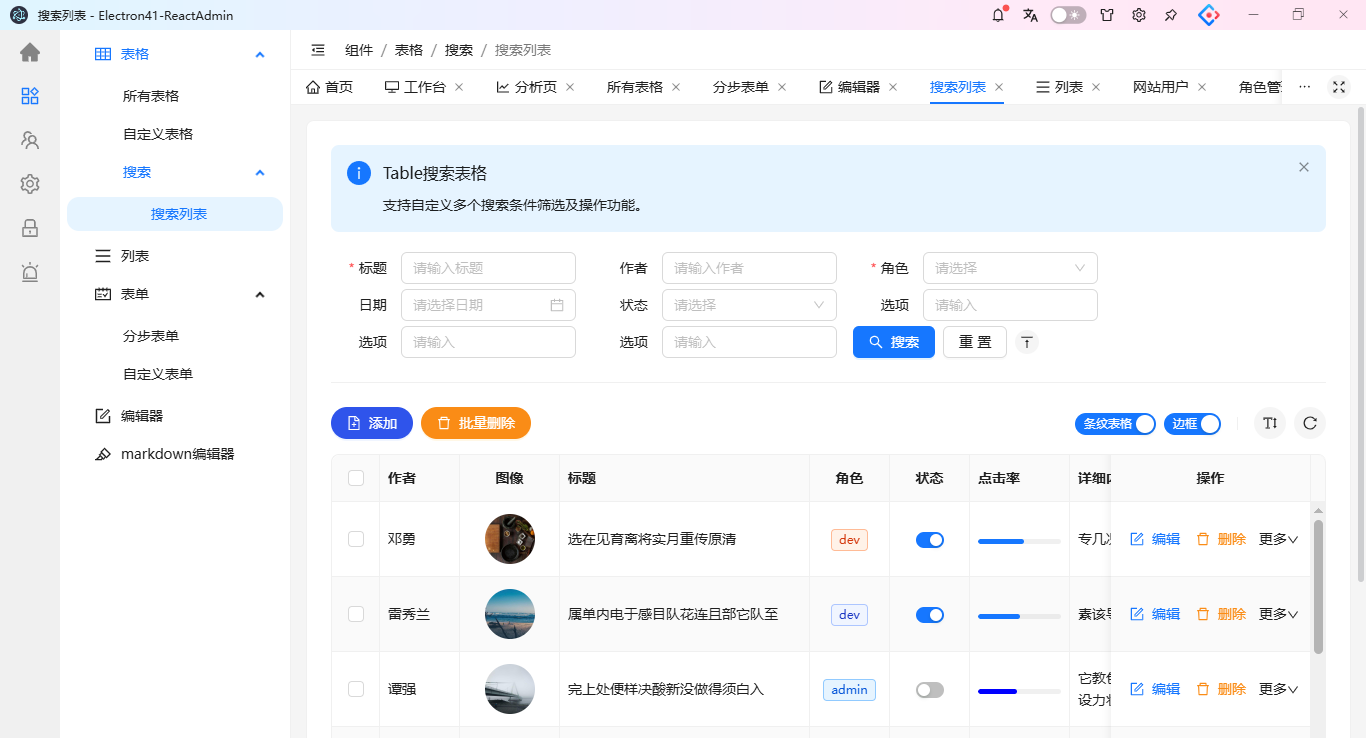Screen dimensions: 1366x738
Task: Tick the select-all checkbox in the table header
Action: (x=356, y=478)
